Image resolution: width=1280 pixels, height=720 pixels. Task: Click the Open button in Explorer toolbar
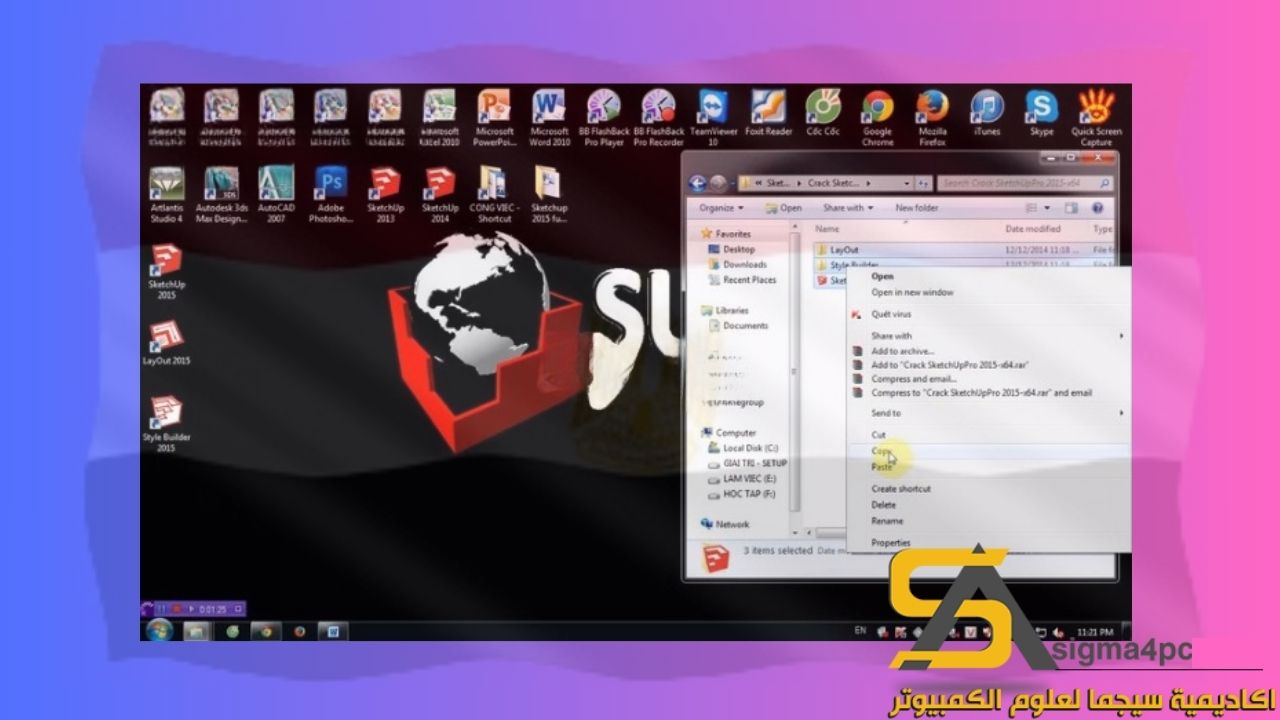pos(784,208)
